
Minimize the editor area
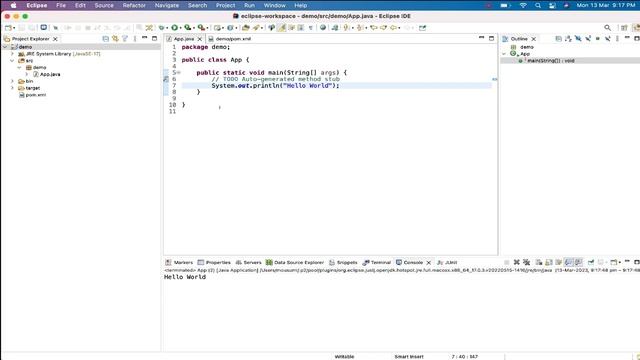(x=482, y=38)
